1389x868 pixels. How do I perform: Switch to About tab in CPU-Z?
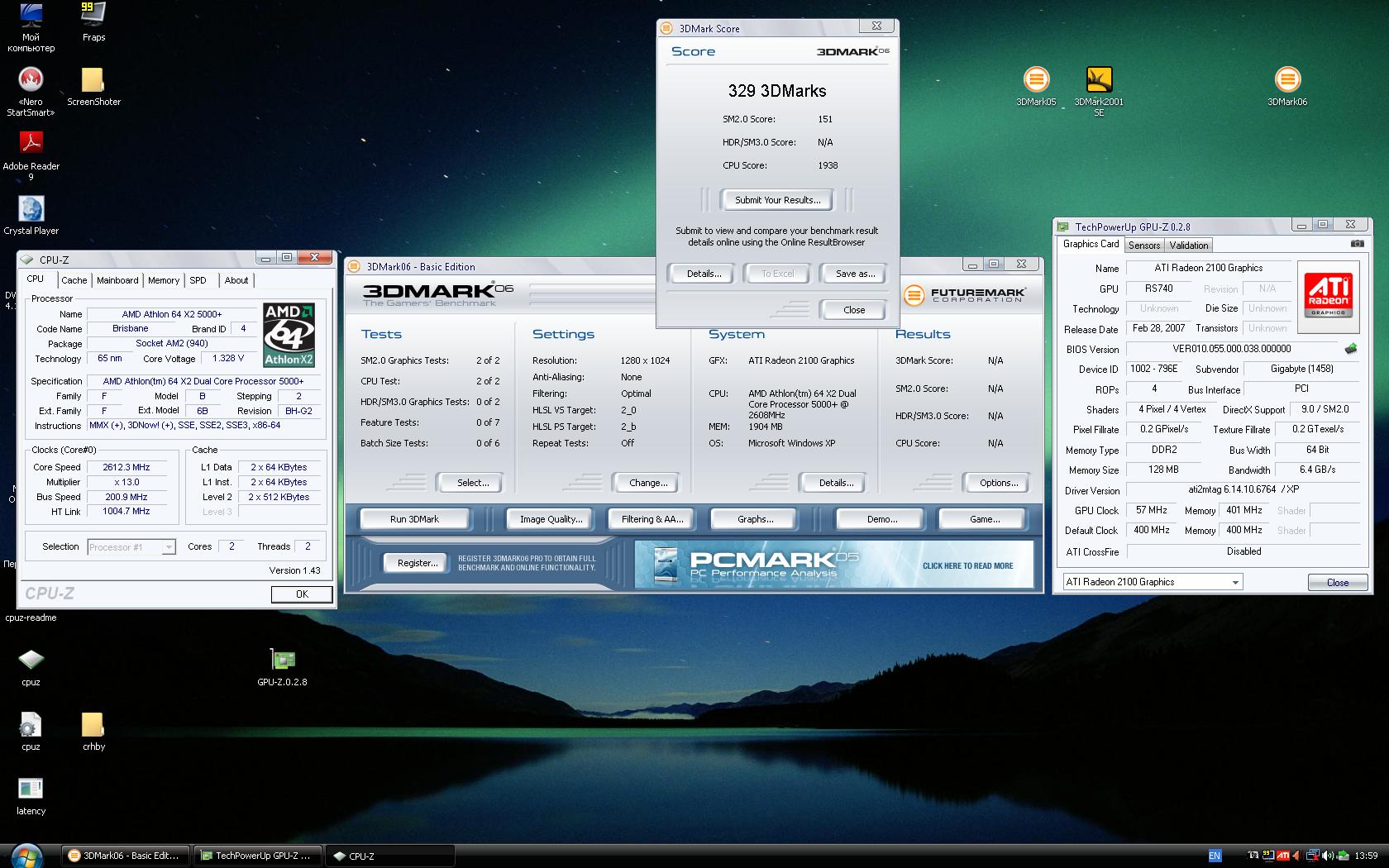click(236, 280)
